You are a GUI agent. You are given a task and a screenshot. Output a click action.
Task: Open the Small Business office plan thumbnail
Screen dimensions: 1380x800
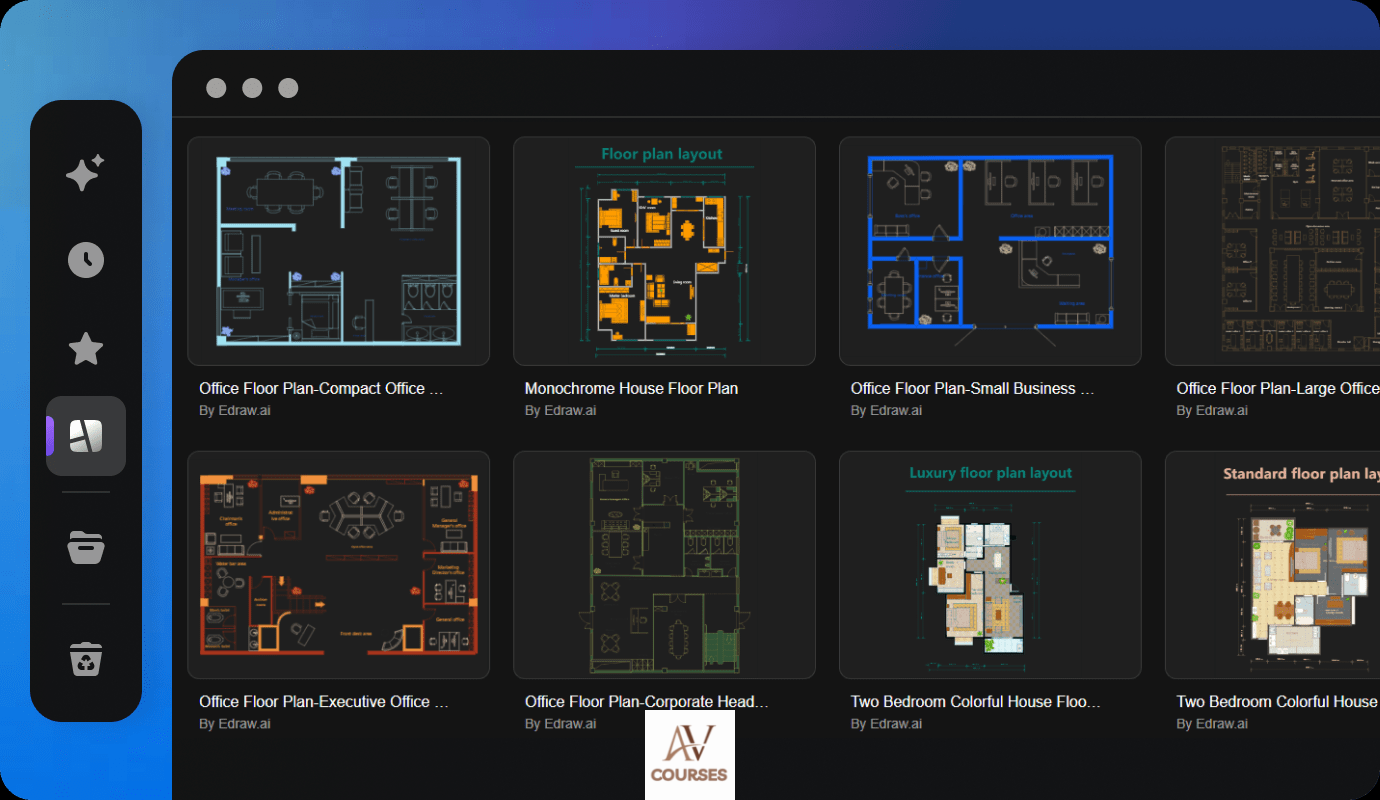pyautogui.click(x=990, y=251)
